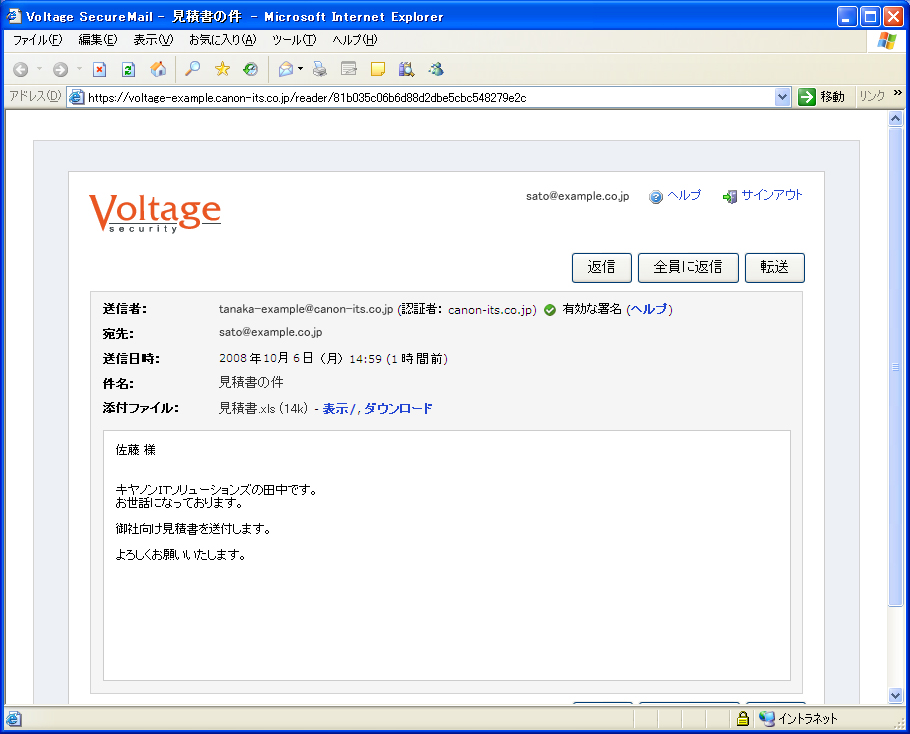Viewport: 910px width, 734px height.
Task: Click the intranet zone globe icon
Action: pos(767,719)
